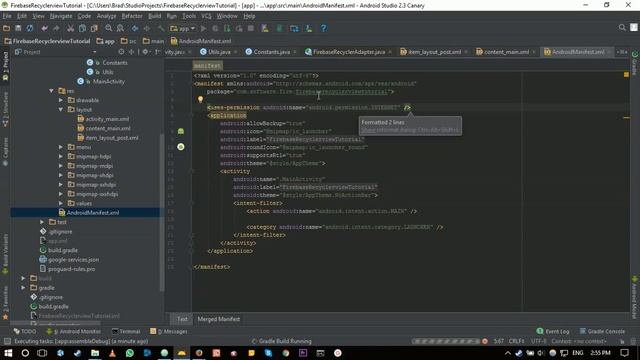Close the AndroidManifest.xml editor tab
The width and height of the screenshot is (640, 360).
click(609, 52)
